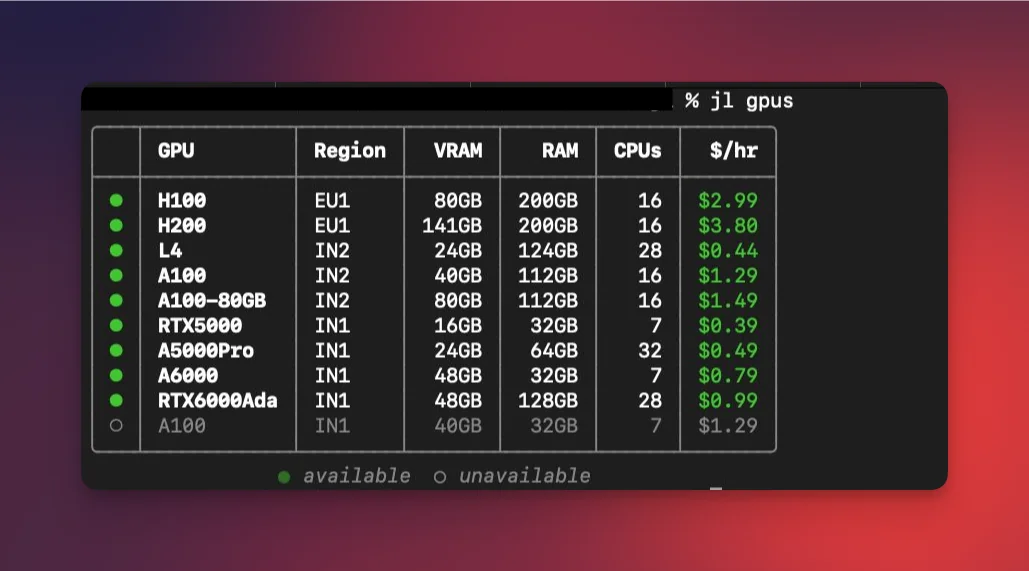Click the $/hr column header
The height and width of the screenshot is (571, 1029).
tap(734, 150)
